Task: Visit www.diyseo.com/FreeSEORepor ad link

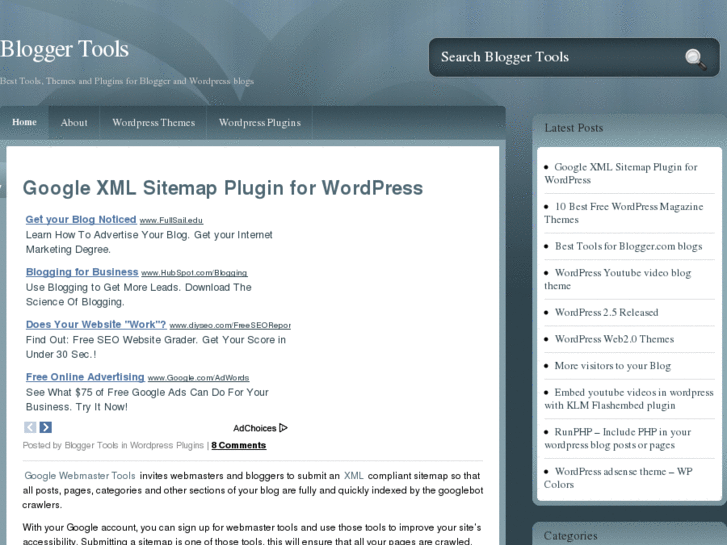Action: (x=230, y=326)
